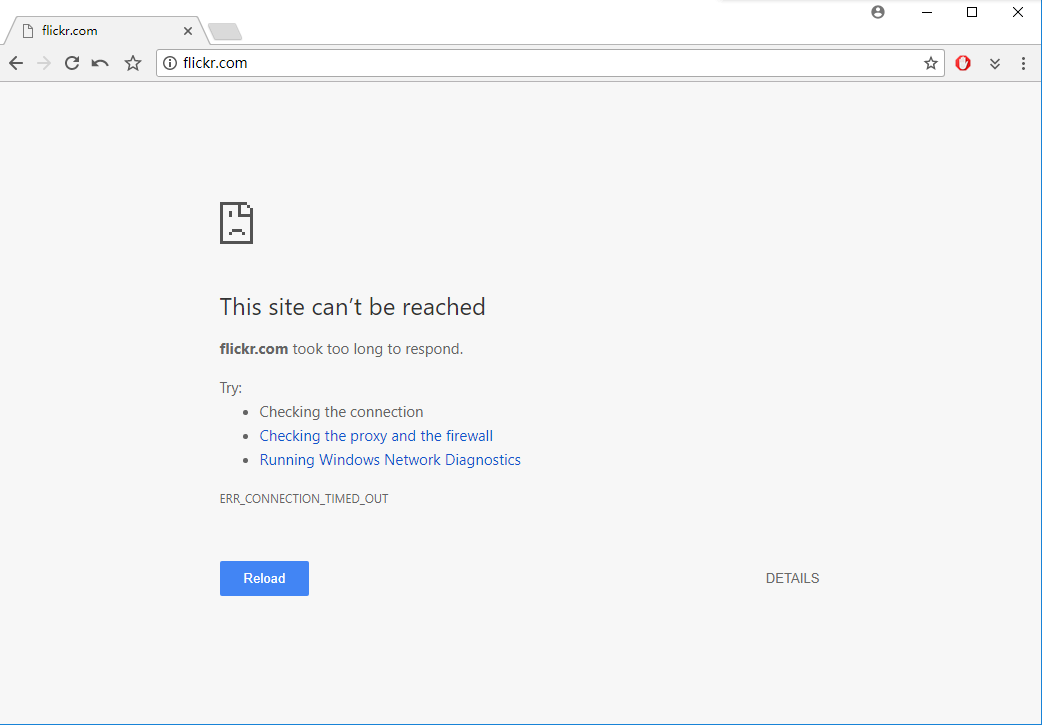The height and width of the screenshot is (725, 1042).
Task: Click the 'This site can't be reached' heading
Action: [352, 307]
